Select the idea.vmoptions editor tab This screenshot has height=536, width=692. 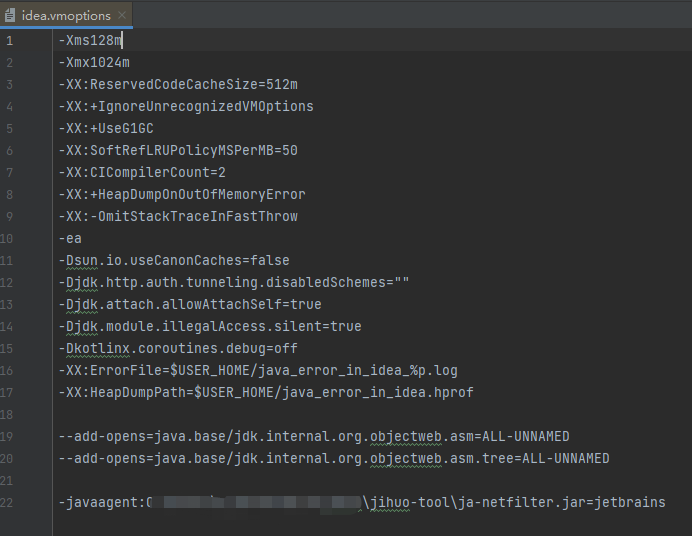click(x=66, y=15)
